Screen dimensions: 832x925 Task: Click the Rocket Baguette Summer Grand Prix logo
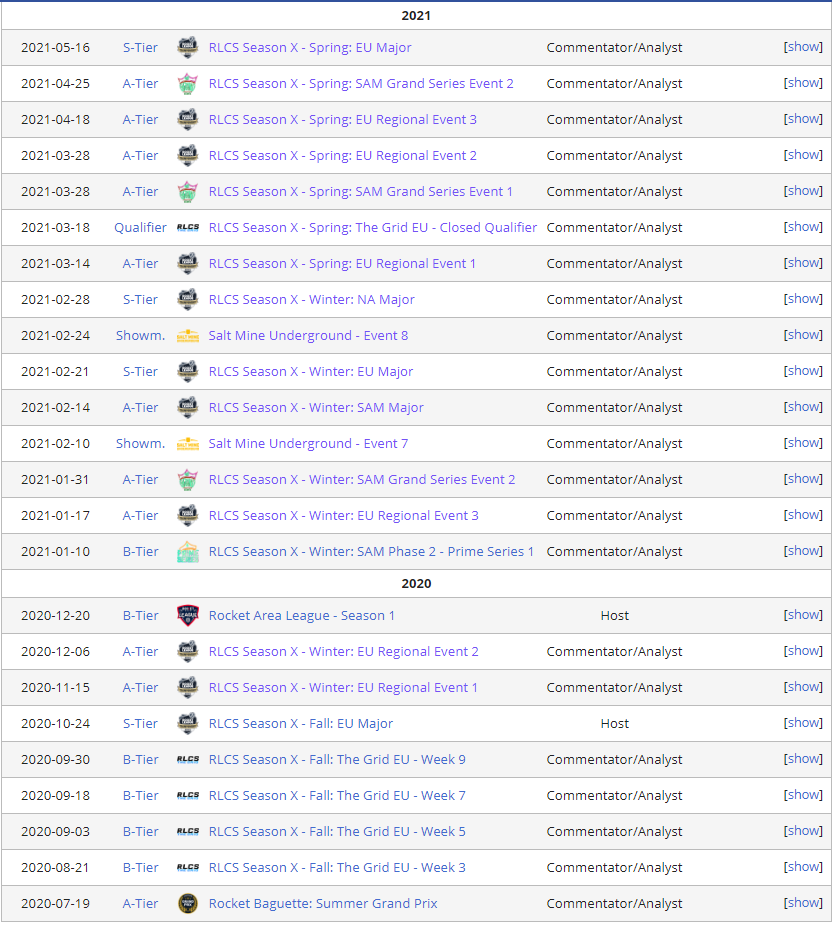pos(188,904)
